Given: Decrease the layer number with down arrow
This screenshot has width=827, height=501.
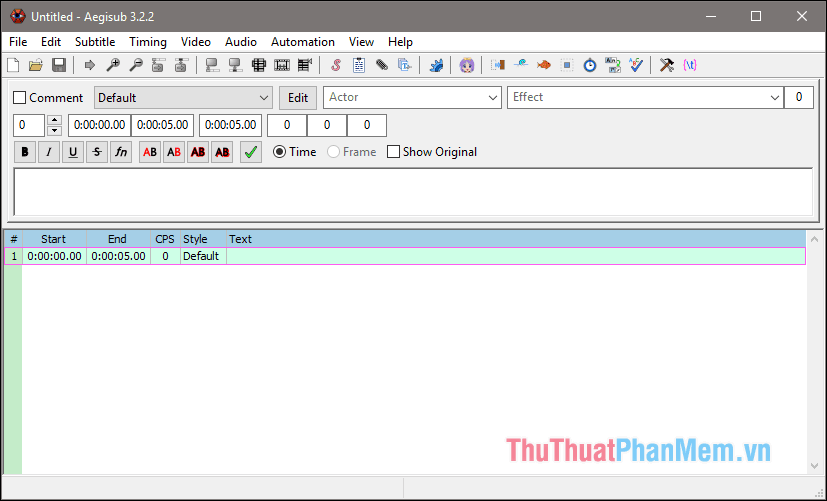Looking at the screenshot, I should pyautogui.click(x=54, y=131).
